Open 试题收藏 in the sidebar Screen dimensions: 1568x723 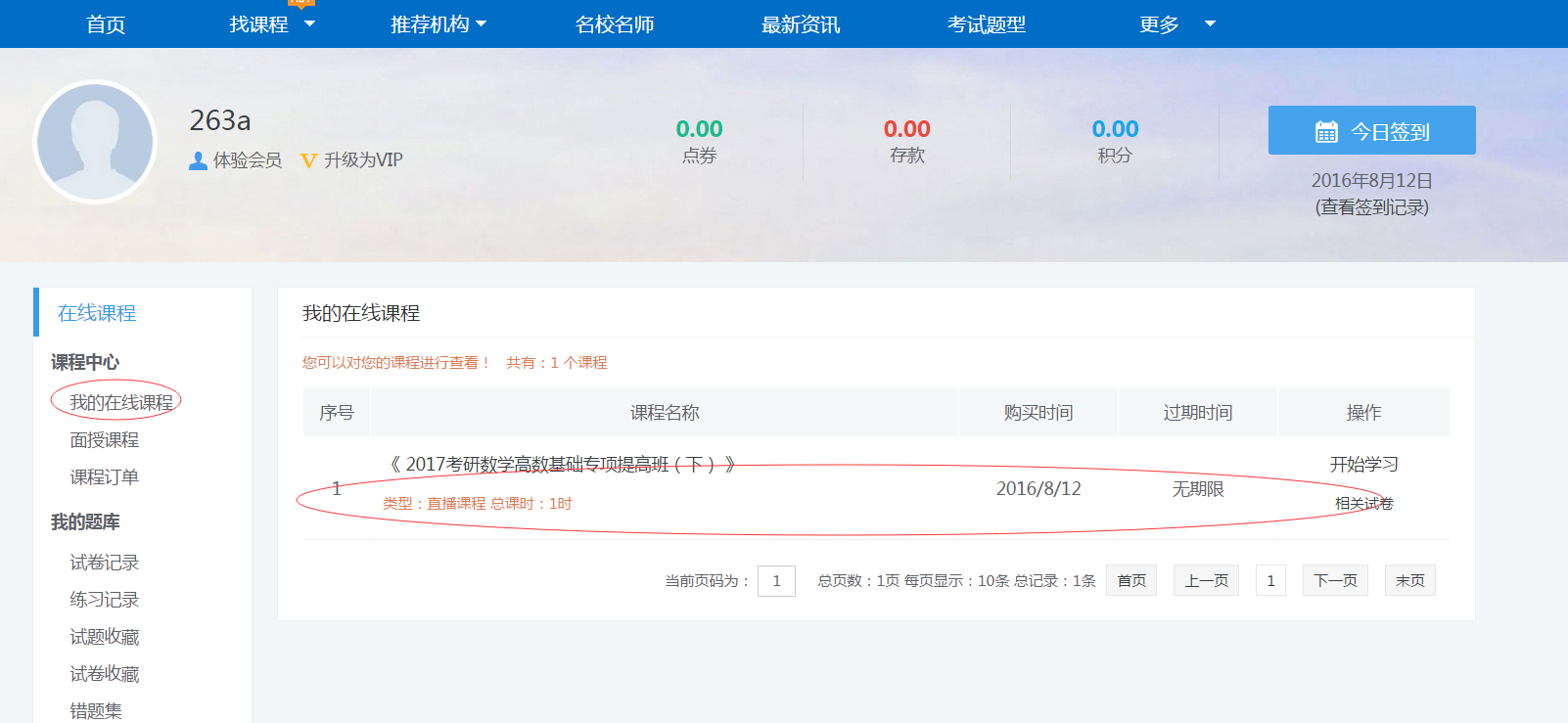click(x=105, y=637)
